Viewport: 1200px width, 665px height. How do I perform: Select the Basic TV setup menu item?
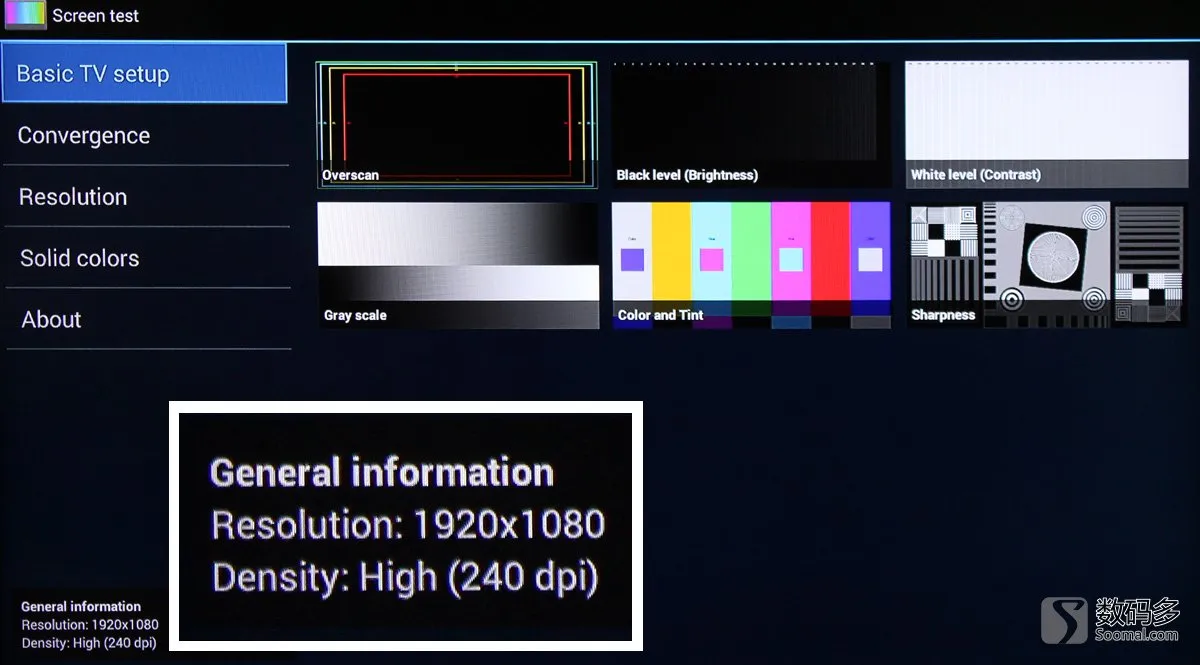click(144, 73)
